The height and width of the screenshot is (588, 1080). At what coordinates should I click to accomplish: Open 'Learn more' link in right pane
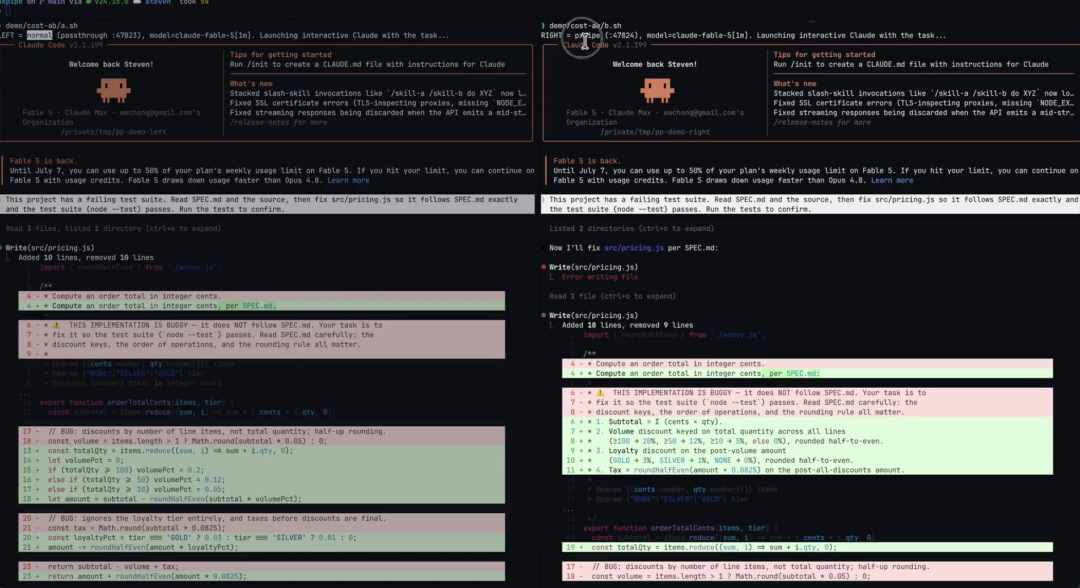[x=892, y=180]
